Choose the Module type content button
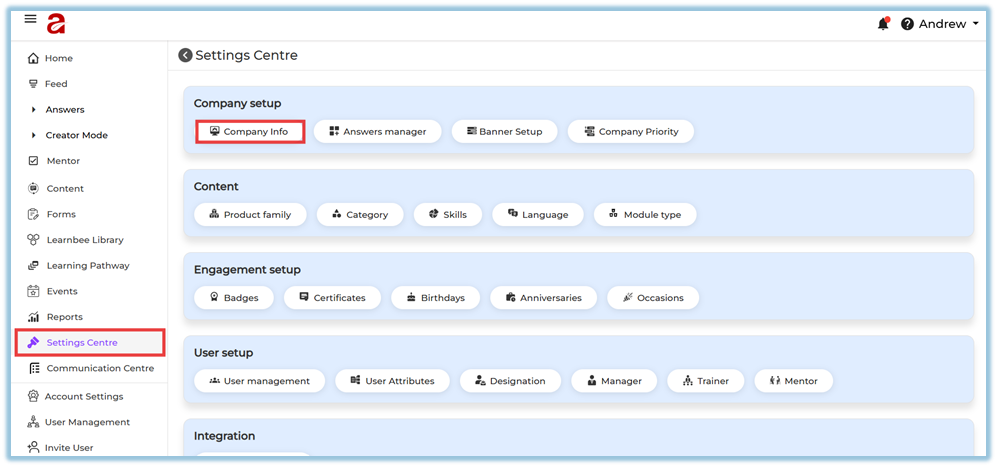The width and height of the screenshot is (997, 467). tap(644, 215)
